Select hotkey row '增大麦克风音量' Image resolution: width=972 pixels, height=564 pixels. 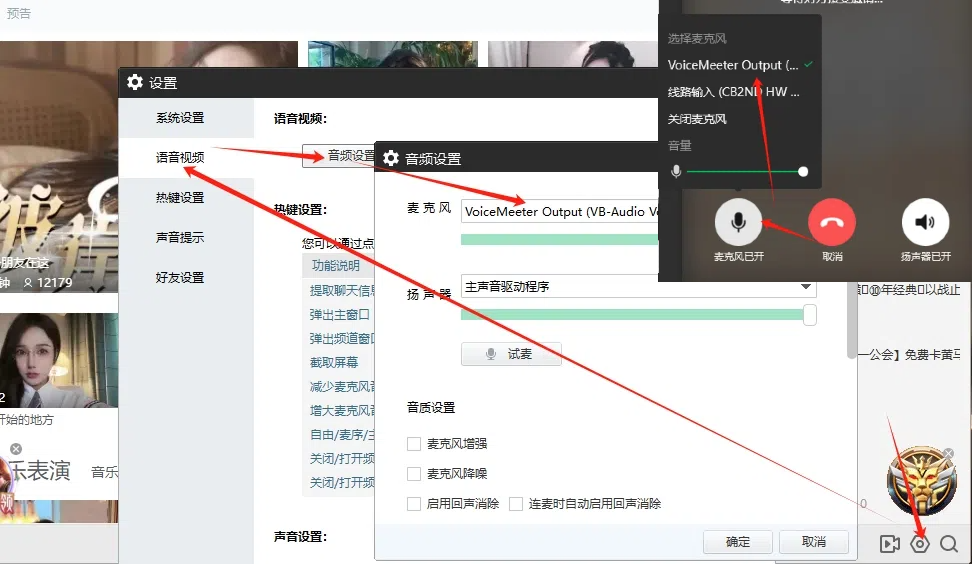click(341, 411)
